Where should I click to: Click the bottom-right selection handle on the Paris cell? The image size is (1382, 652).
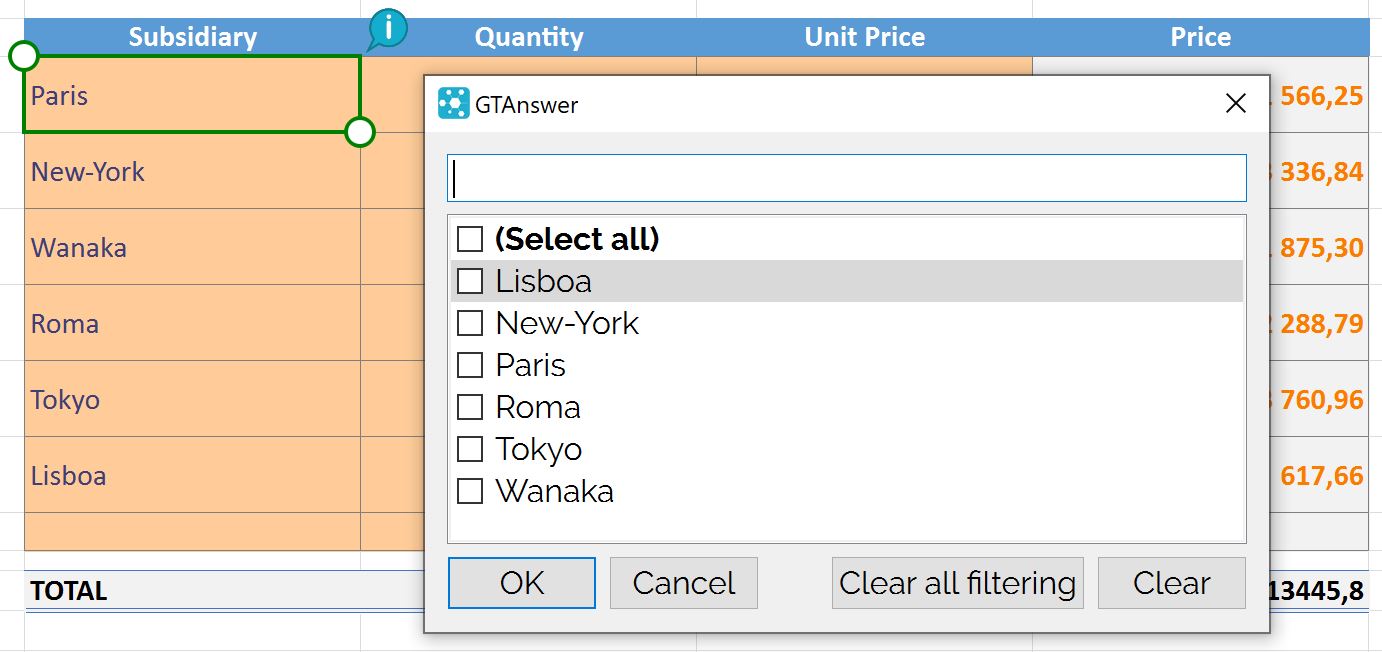[359, 131]
